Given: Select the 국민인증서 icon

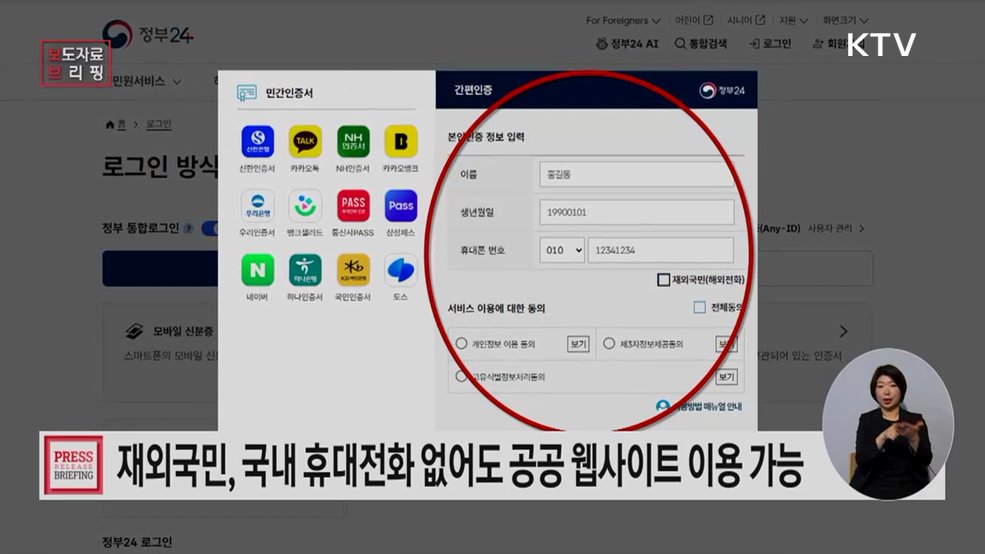Looking at the screenshot, I should [353, 269].
